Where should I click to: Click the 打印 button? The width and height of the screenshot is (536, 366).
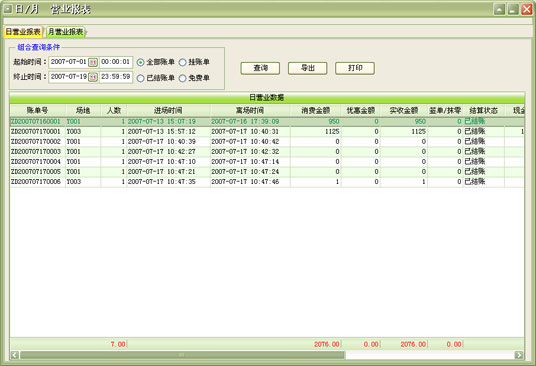point(355,68)
